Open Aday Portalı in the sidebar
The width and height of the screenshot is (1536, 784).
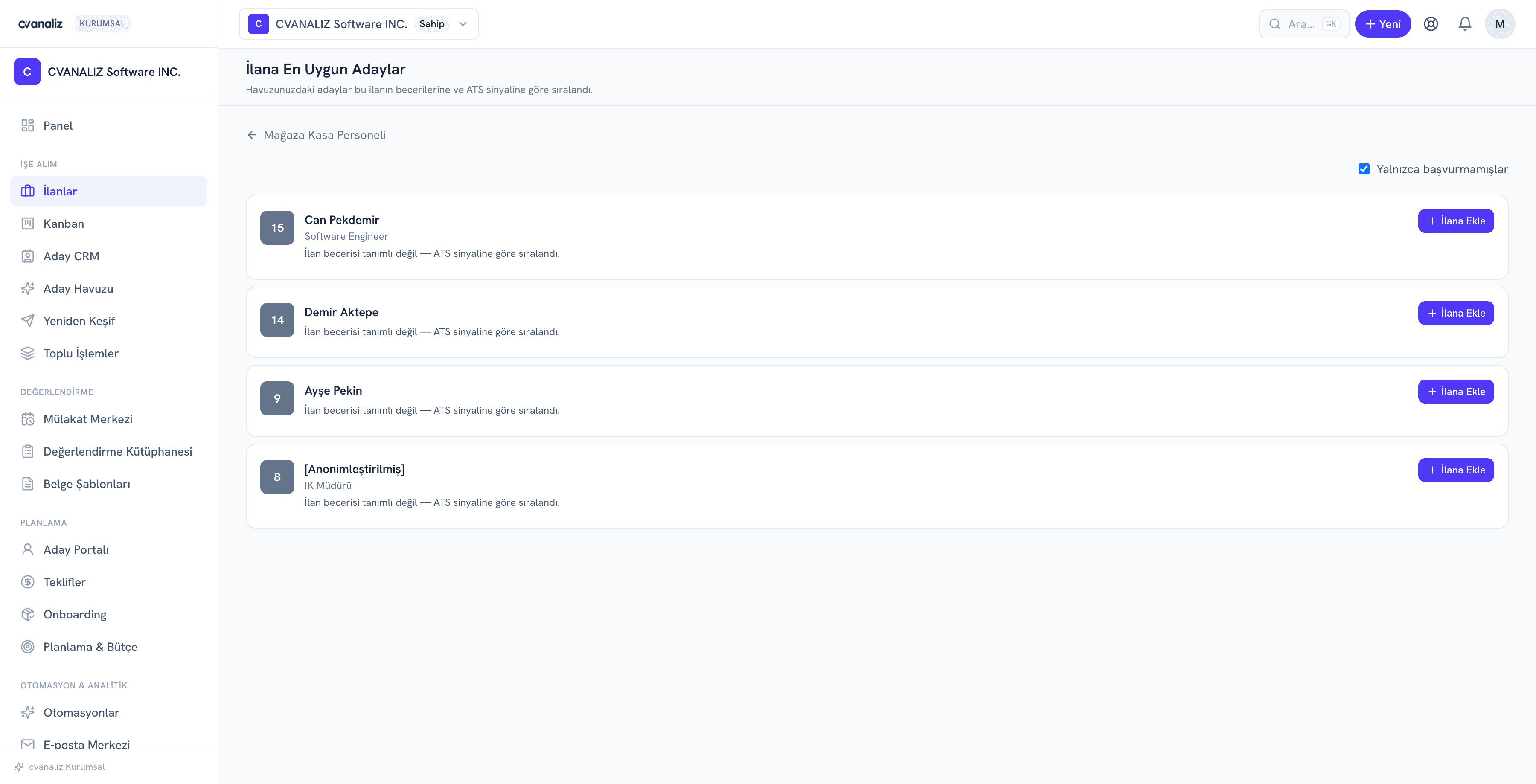tap(108, 549)
